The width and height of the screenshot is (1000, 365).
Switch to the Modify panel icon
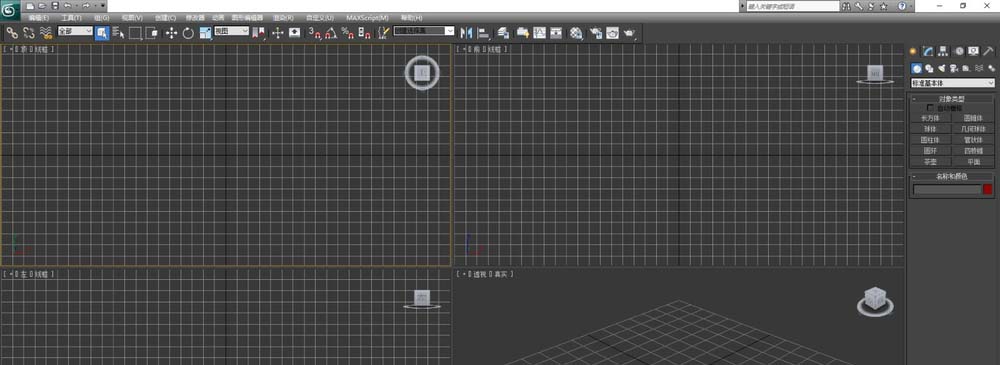coord(929,52)
